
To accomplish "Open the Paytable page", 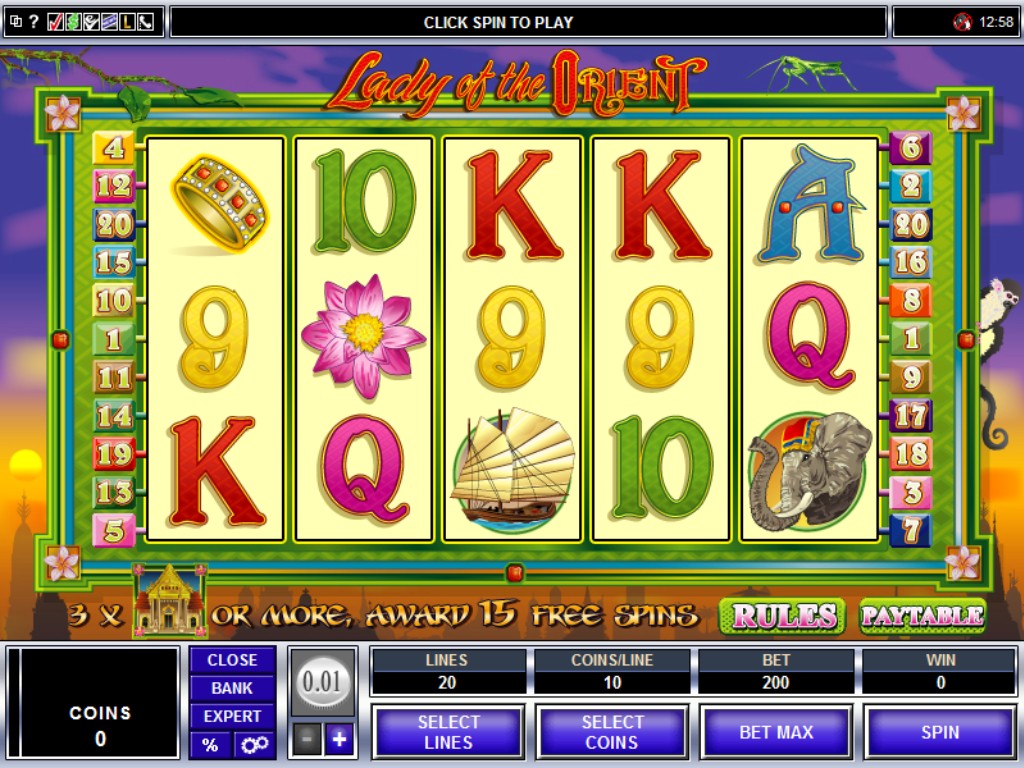I will [922, 616].
